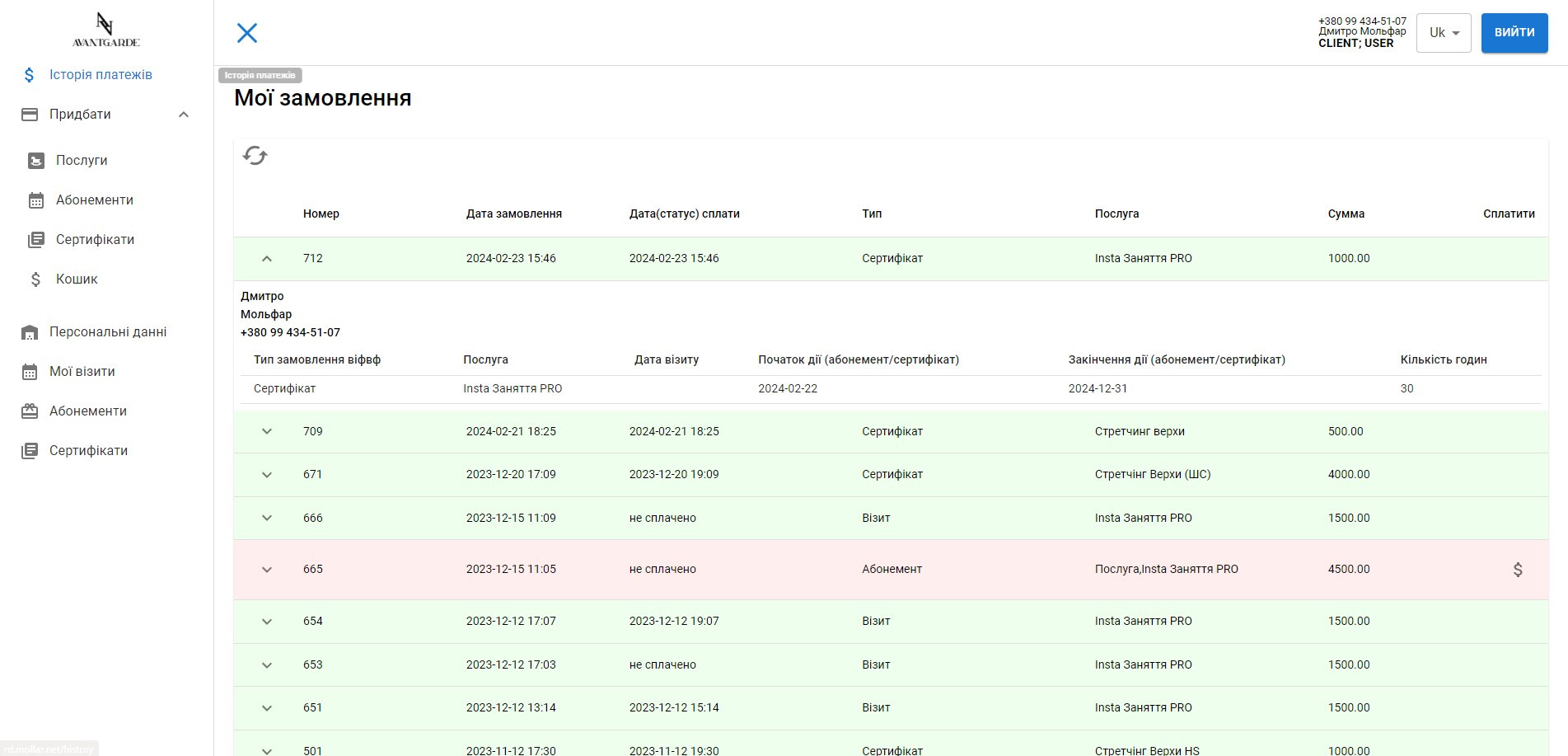Image resolution: width=1568 pixels, height=756 pixels.
Task: Close the sidebar with the X icon
Action: [x=247, y=33]
